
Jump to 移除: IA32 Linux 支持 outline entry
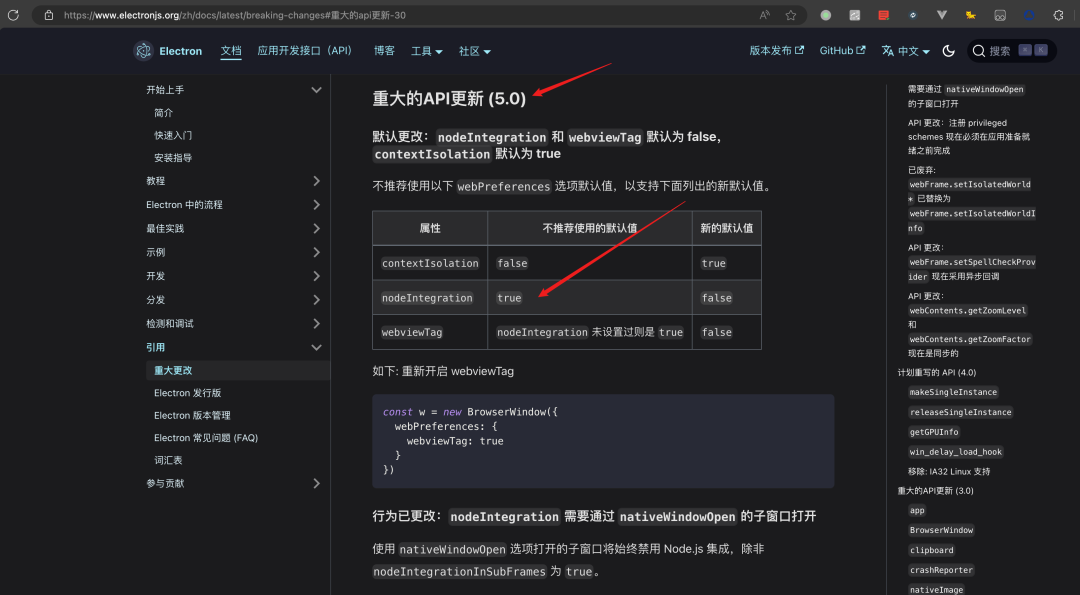[949, 472]
